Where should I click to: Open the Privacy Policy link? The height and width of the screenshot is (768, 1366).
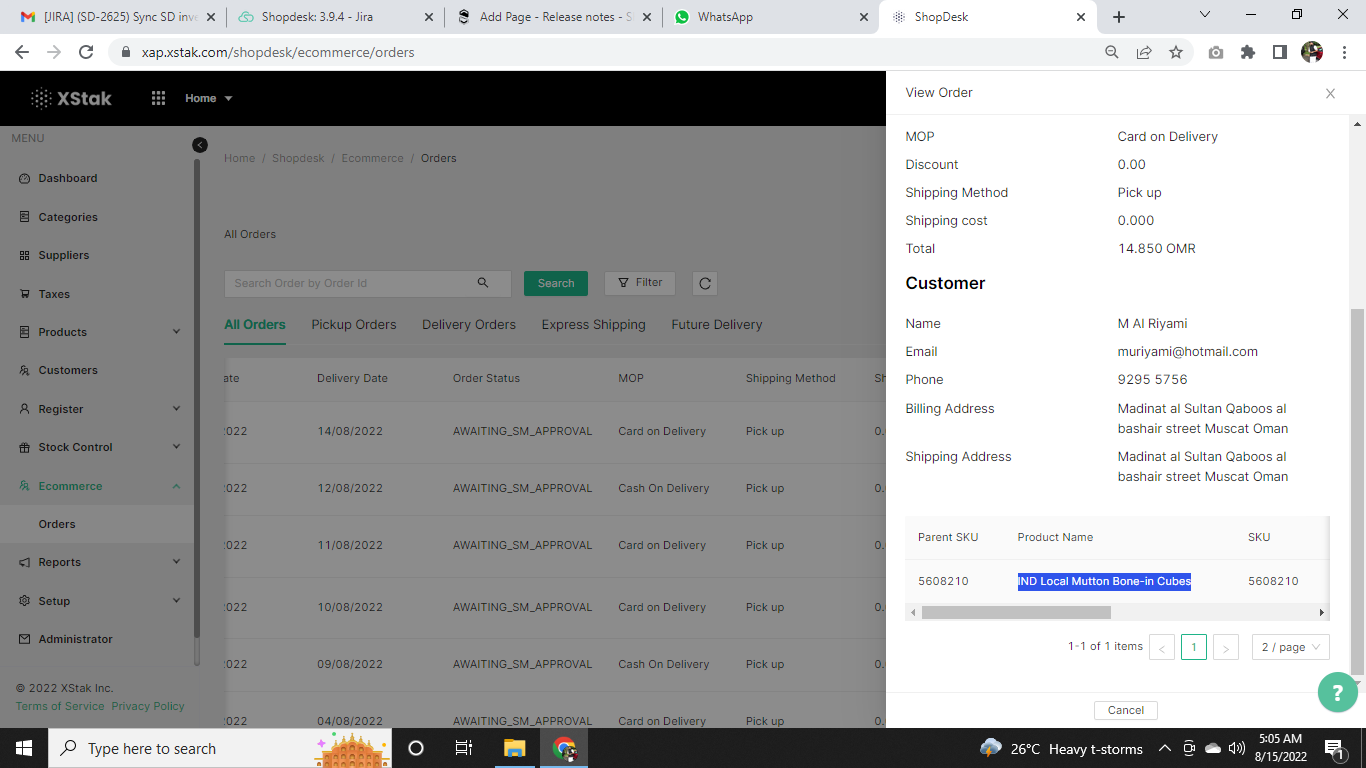[x=148, y=706]
